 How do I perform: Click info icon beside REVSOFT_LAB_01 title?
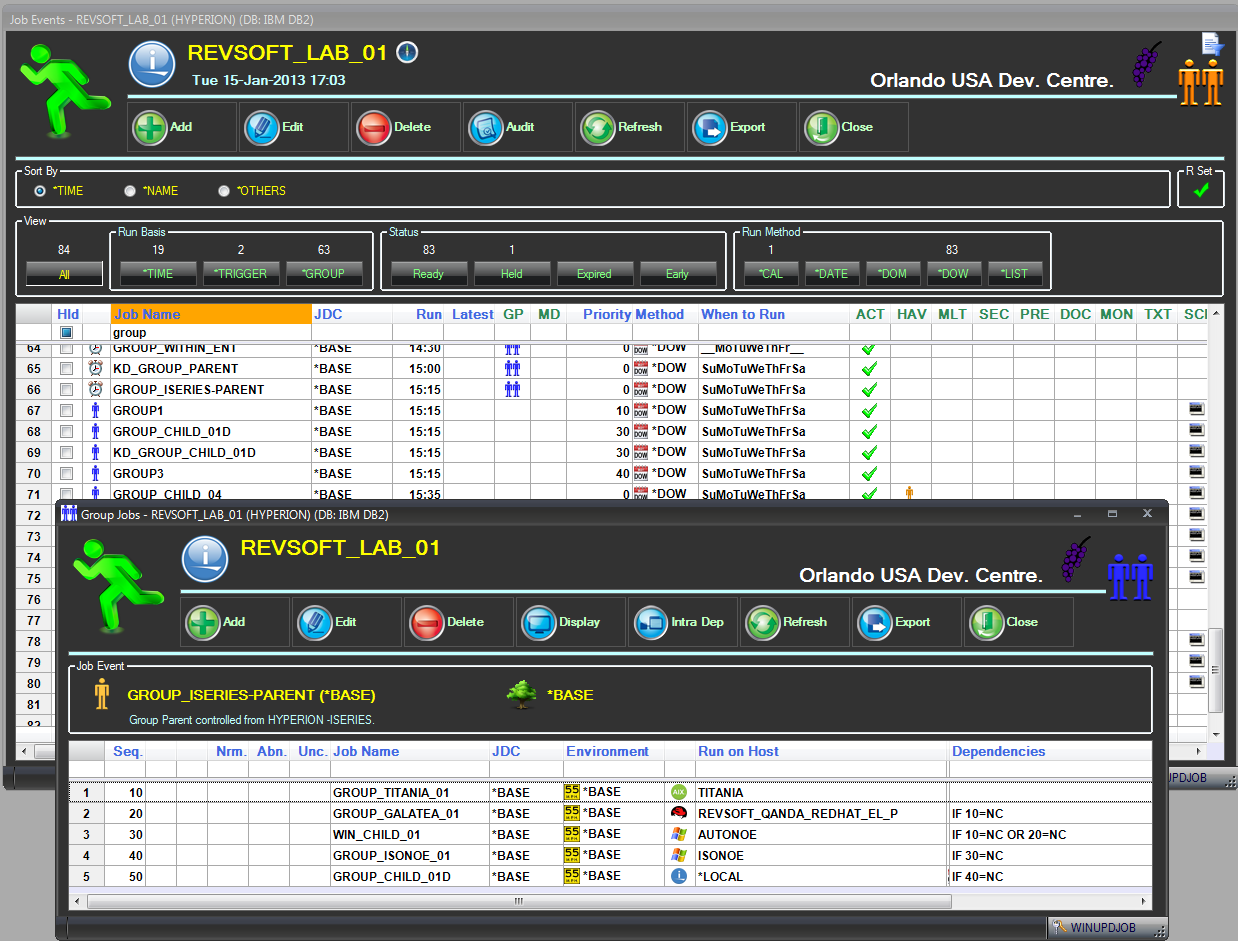point(407,53)
